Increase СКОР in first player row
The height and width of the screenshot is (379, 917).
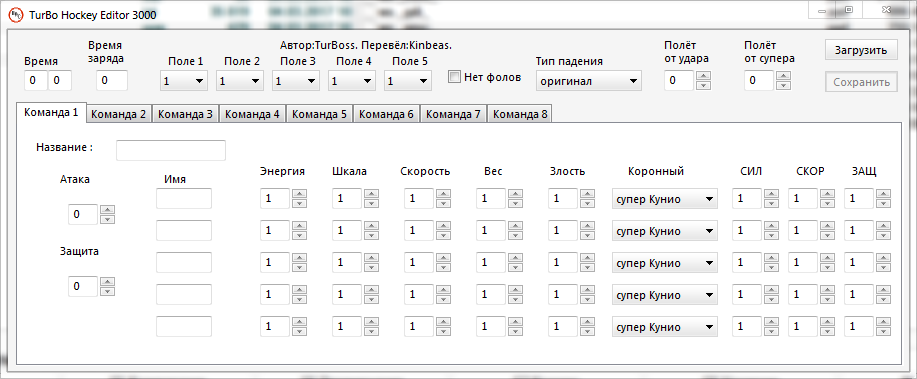point(828,194)
